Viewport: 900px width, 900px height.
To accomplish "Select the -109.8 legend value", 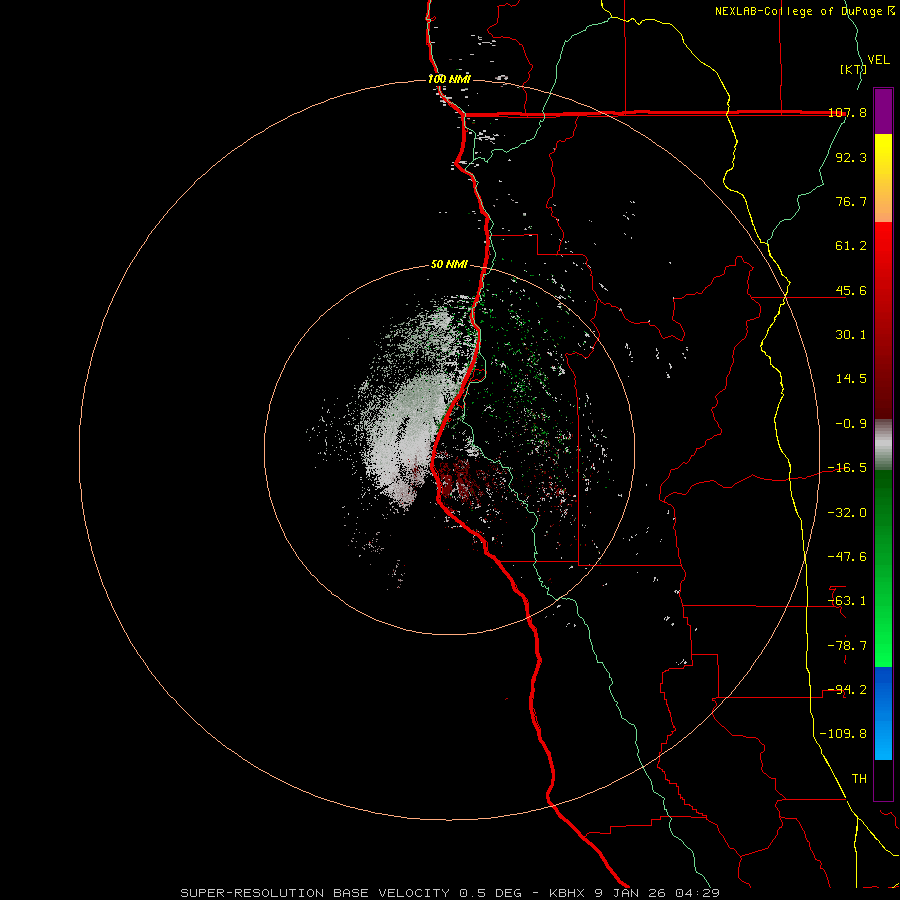I will coord(843,734).
